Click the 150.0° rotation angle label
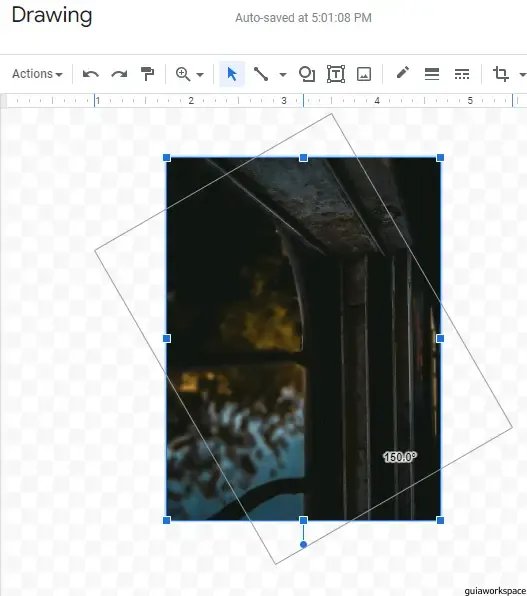Screen dimensions: 527x596 point(400,457)
